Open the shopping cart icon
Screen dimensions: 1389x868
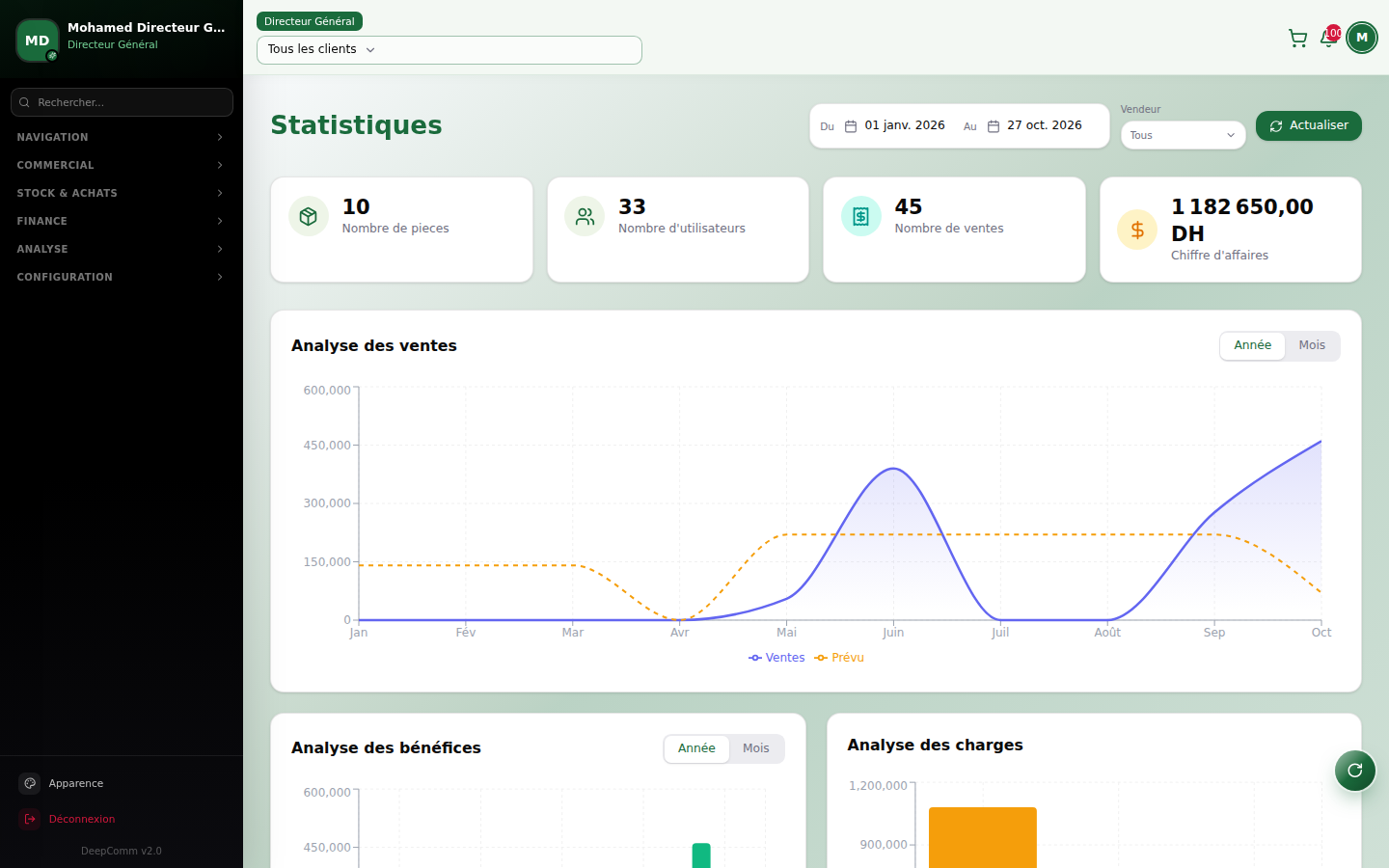[x=1297, y=39]
